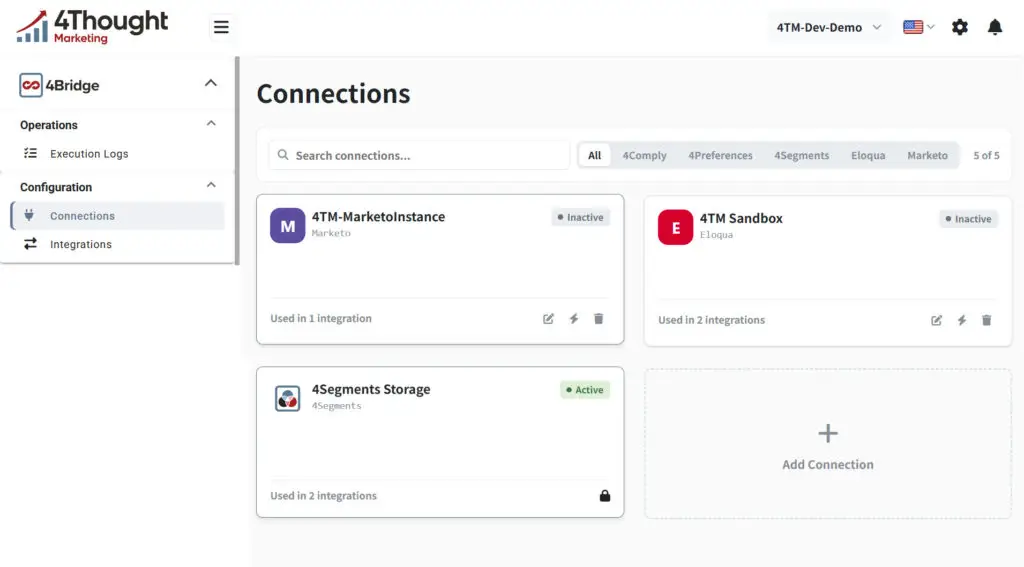Image resolution: width=1024 pixels, height=567 pixels.
Task: Open the US flag language dropdown
Action: click(x=919, y=27)
